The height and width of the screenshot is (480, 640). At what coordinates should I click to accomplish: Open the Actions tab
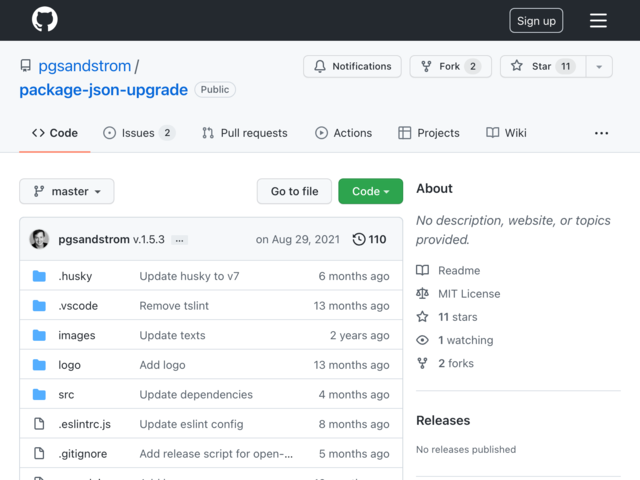tap(343, 133)
